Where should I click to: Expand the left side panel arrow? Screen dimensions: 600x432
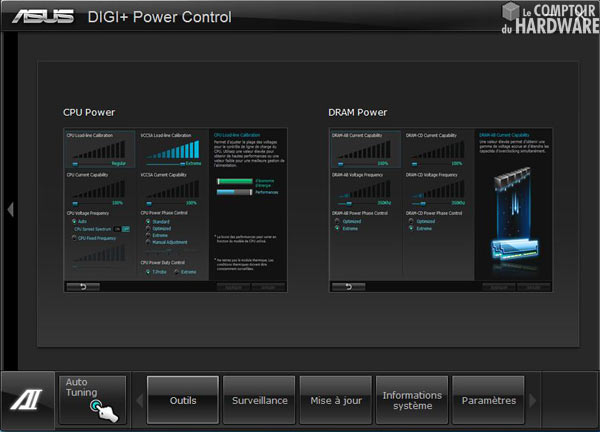click(x=10, y=209)
